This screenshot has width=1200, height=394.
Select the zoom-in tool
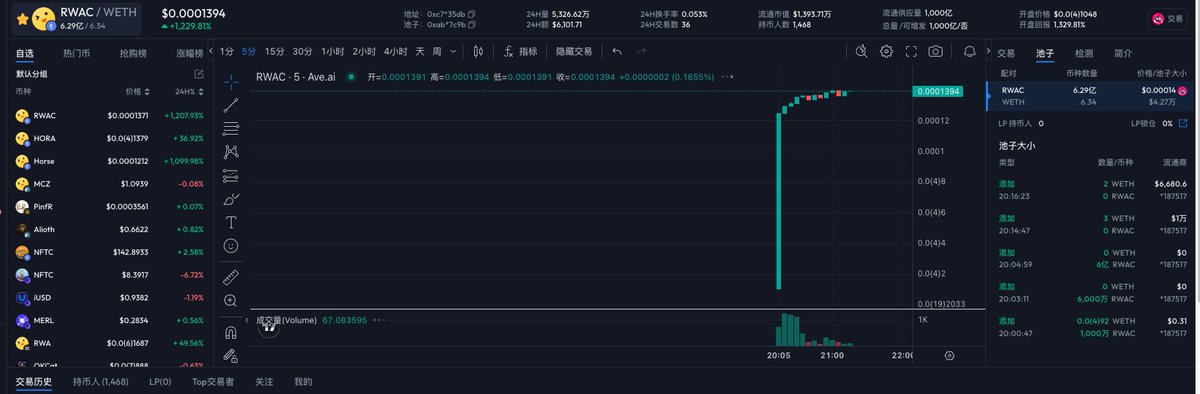(x=231, y=300)
